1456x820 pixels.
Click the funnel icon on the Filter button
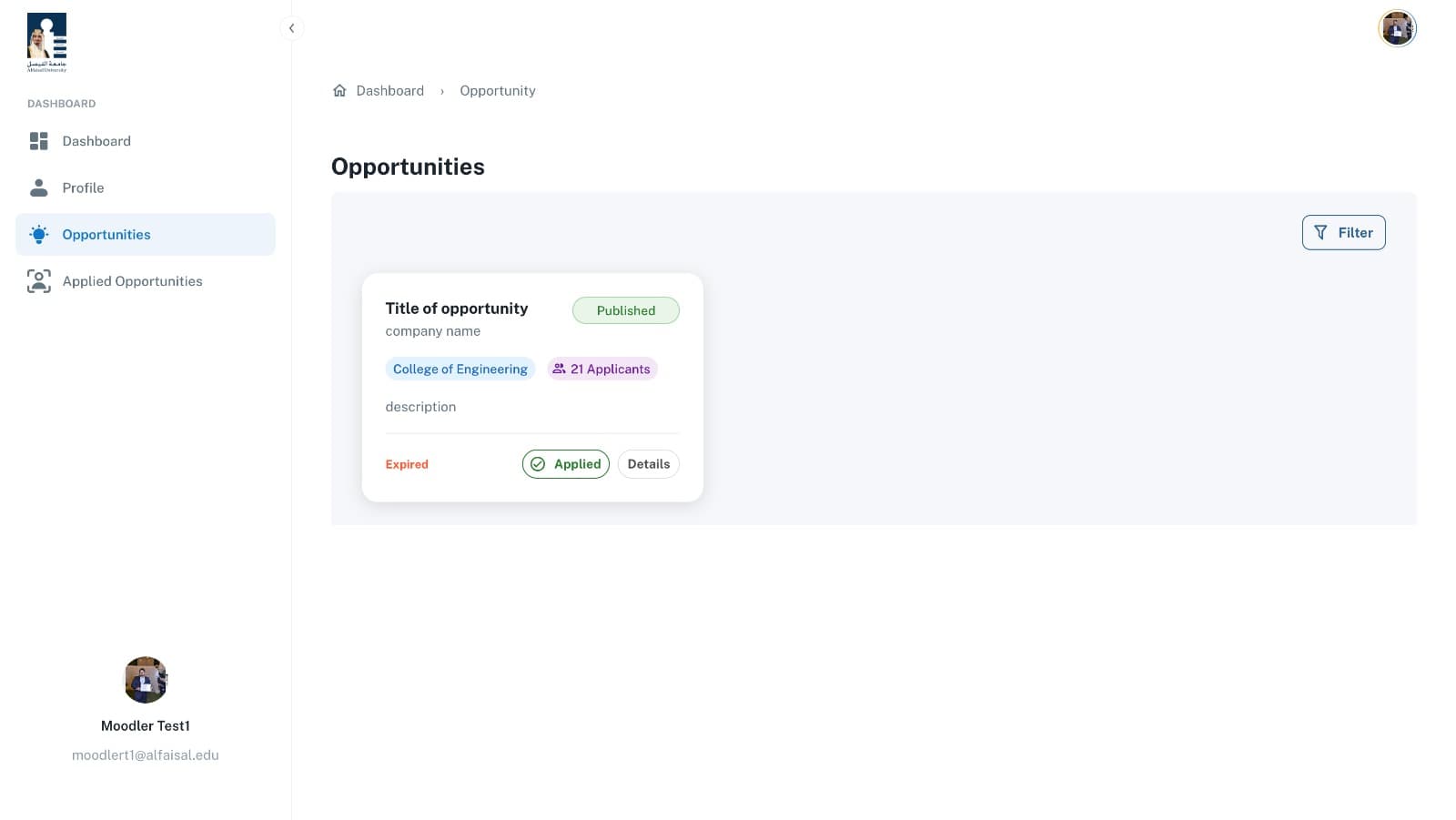click(x=1320, y=233)
